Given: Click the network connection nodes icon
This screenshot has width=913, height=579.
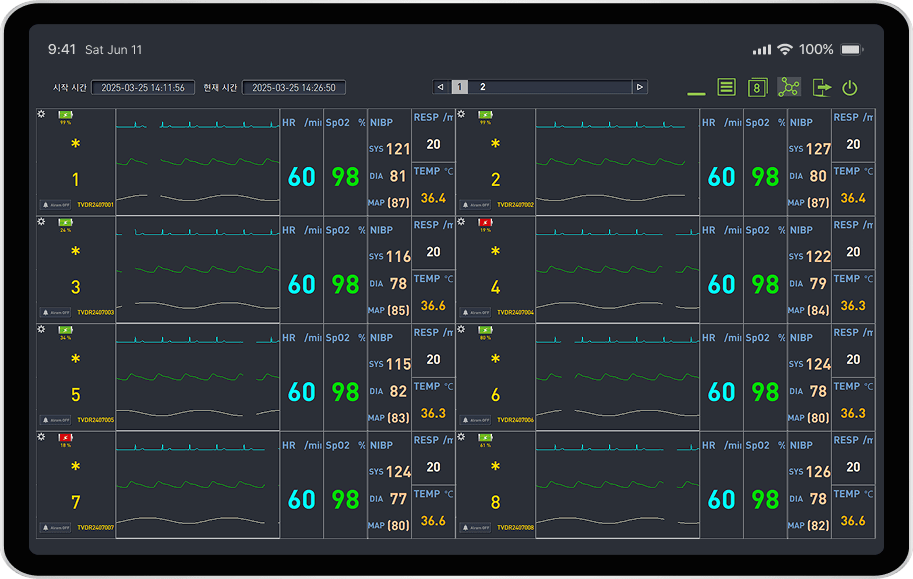Looking at the screenshot, I should (x=788, y=87).
